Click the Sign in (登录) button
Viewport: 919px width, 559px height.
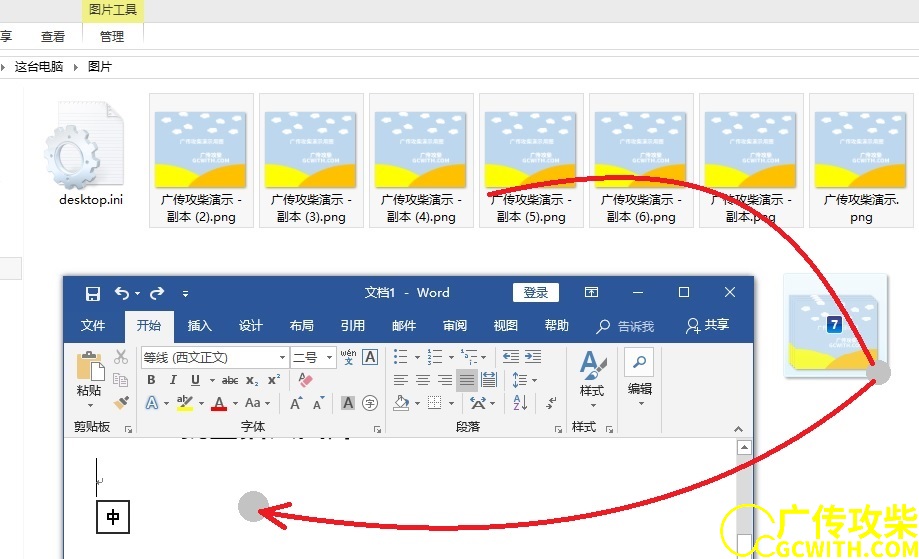point(536,293)
